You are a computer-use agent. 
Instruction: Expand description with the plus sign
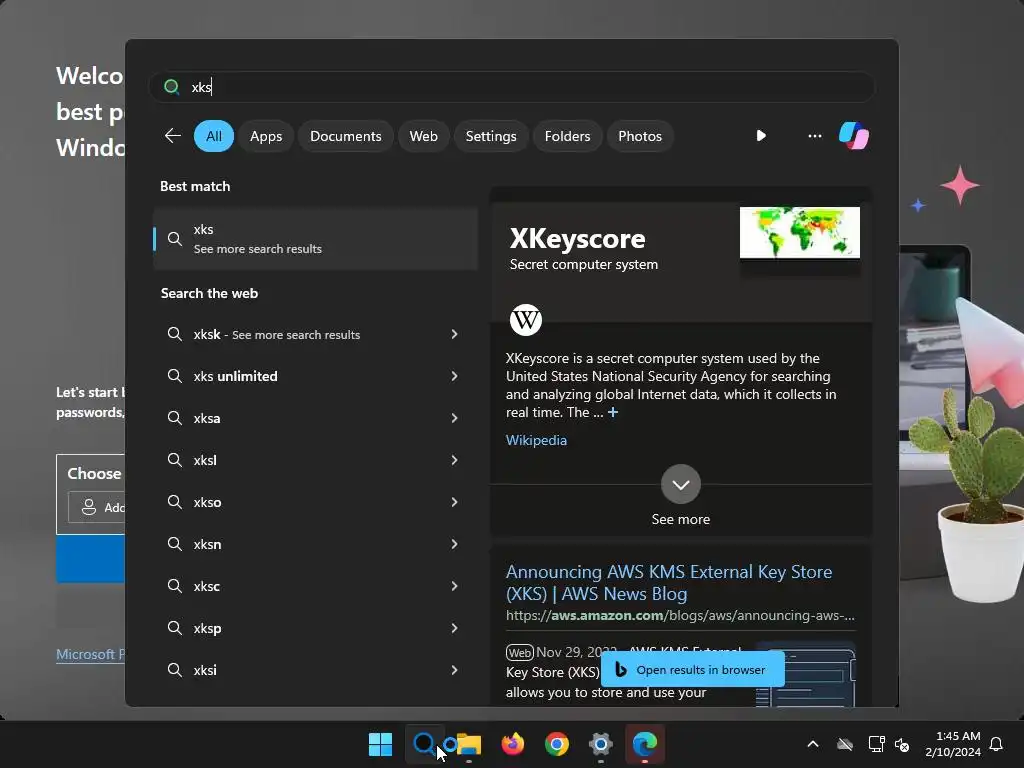coord(613,412)
